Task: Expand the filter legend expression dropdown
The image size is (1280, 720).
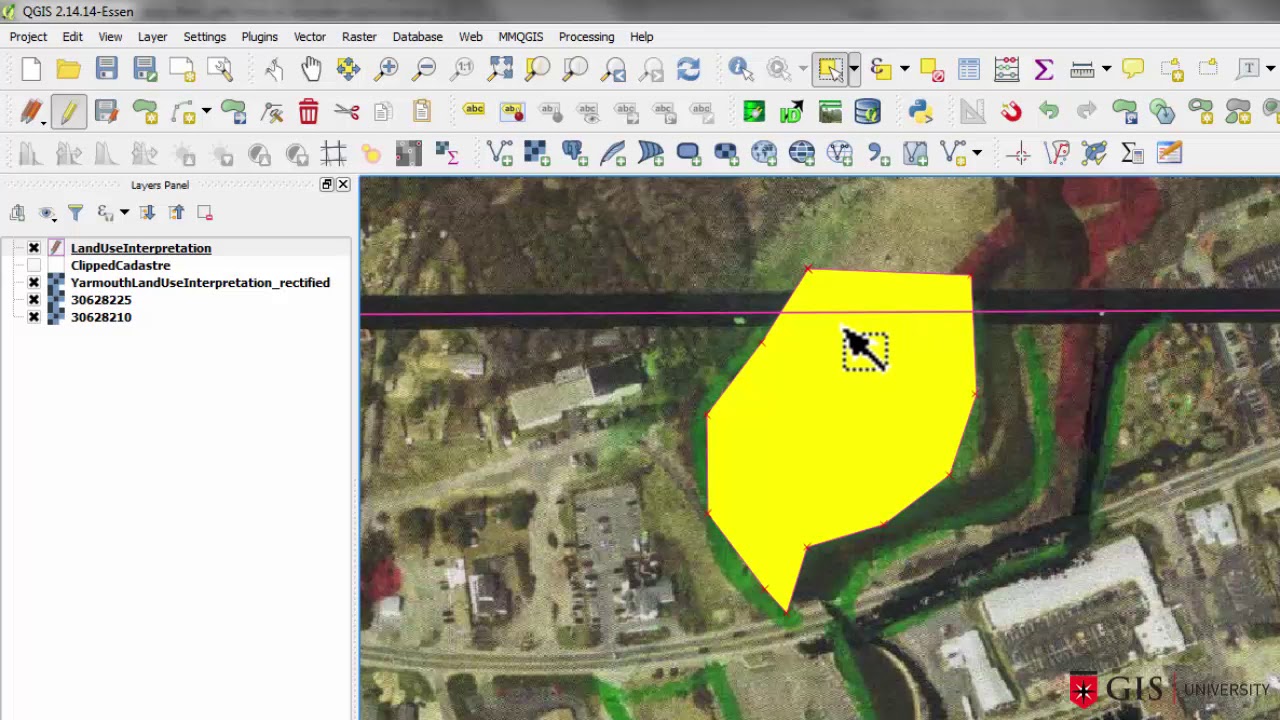Action: tap(124, 212)
